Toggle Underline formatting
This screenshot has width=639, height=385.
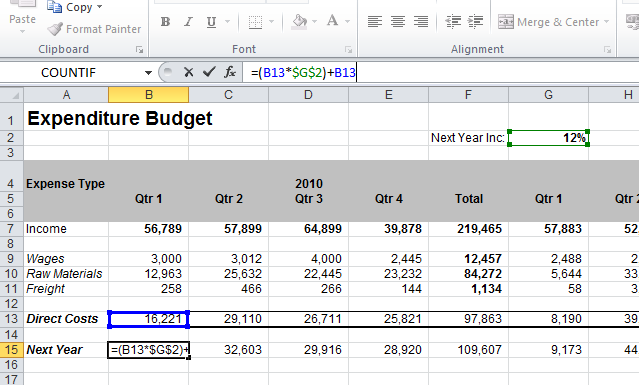(x=211, y=22)
